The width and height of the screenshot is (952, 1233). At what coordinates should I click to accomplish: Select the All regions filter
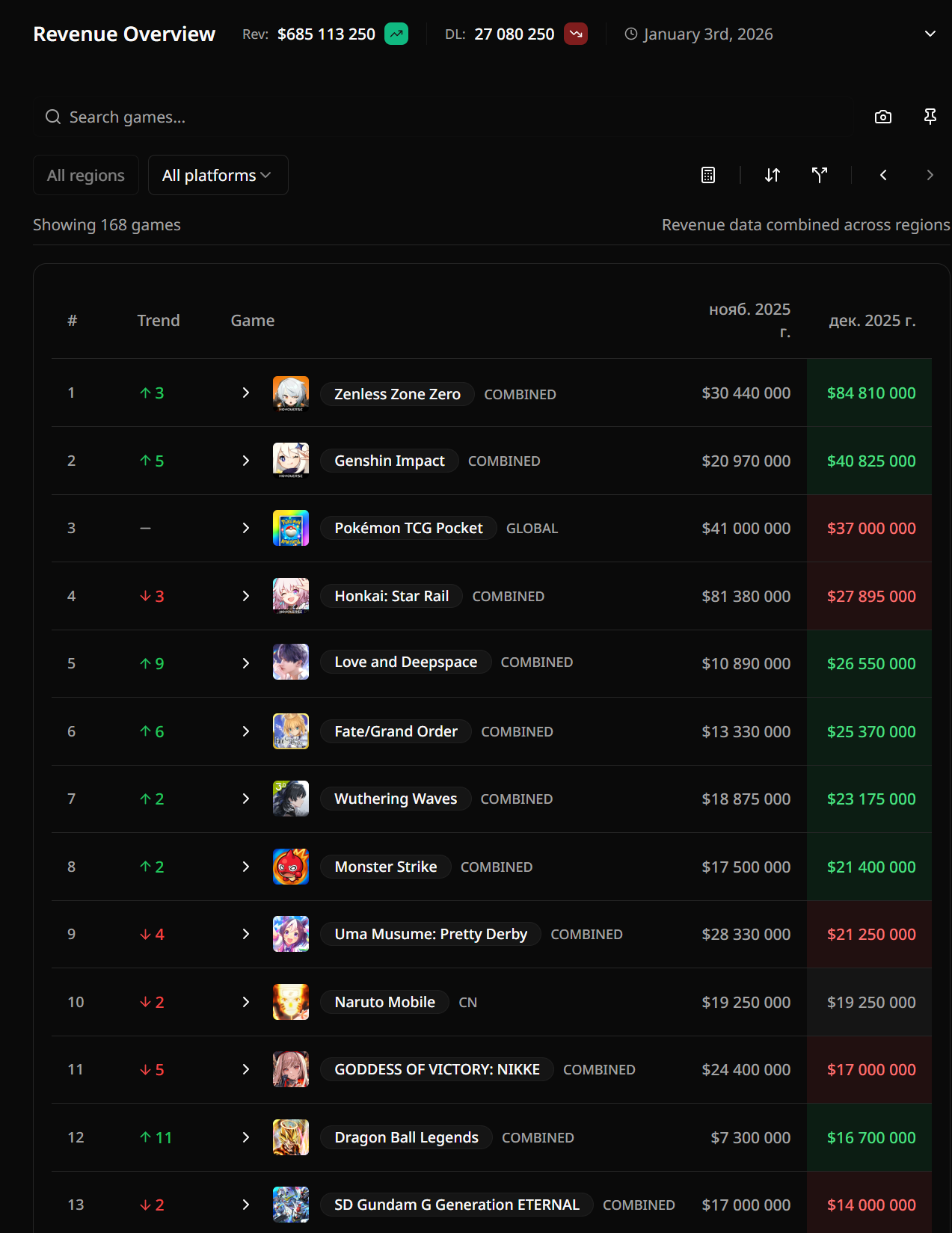coord(86,175)
